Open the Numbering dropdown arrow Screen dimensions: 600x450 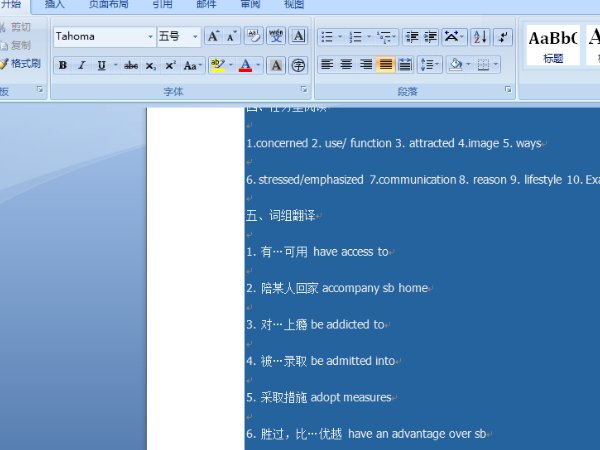tap(369, 37)
